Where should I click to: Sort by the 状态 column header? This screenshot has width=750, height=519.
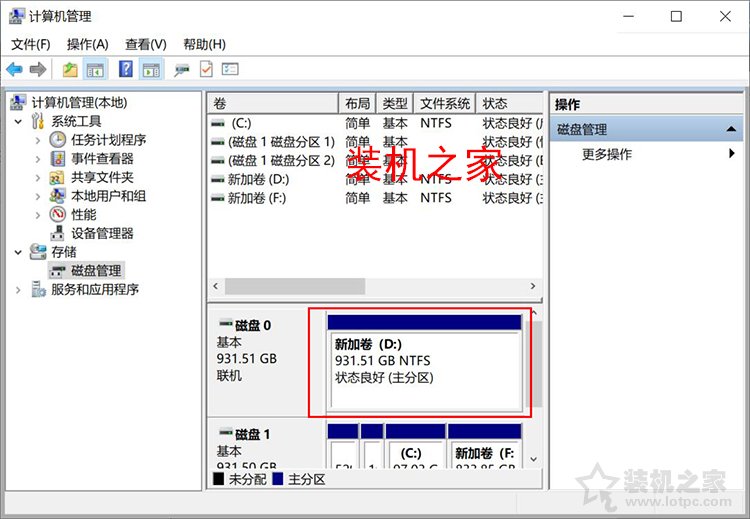pyautogui.click(x=510, y=103)
